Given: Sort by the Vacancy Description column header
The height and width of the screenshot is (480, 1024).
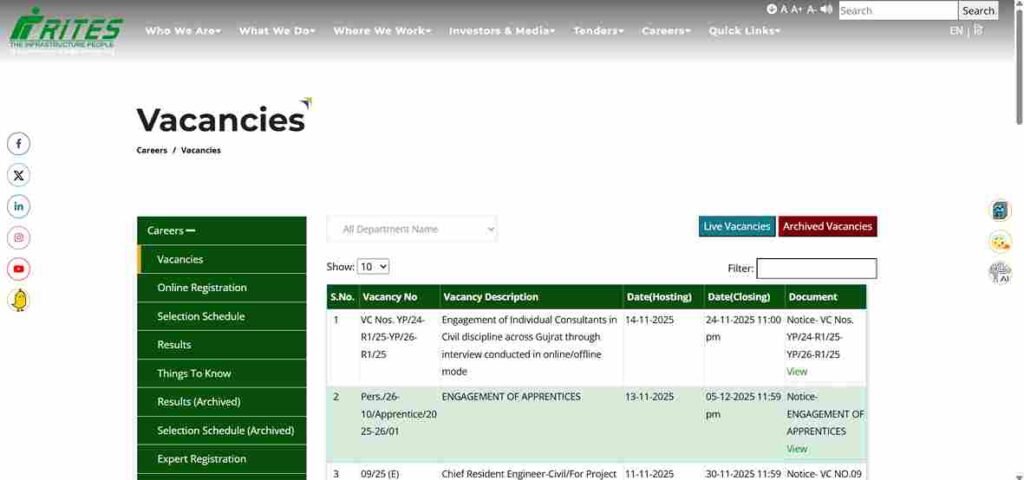Looking at the screenshot, I should [531, 297].
